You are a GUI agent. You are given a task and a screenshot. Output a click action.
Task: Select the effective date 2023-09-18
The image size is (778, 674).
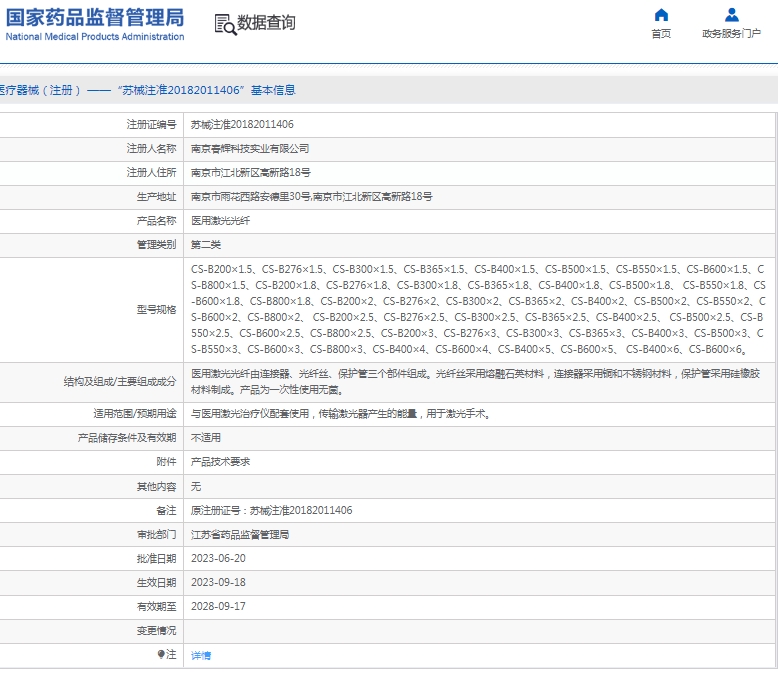tap(218, 582)
